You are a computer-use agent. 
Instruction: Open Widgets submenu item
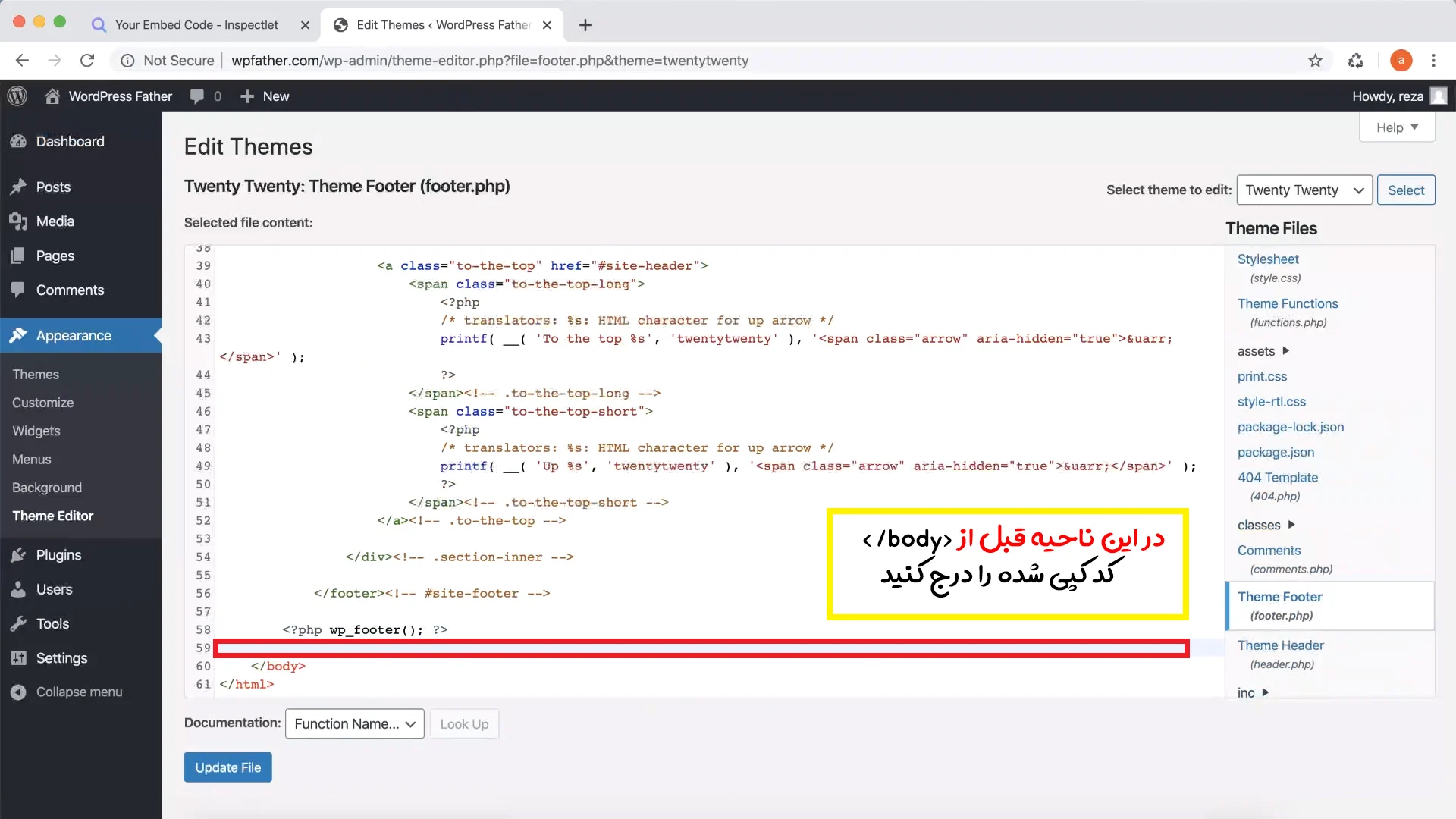[x=36, y=431]
